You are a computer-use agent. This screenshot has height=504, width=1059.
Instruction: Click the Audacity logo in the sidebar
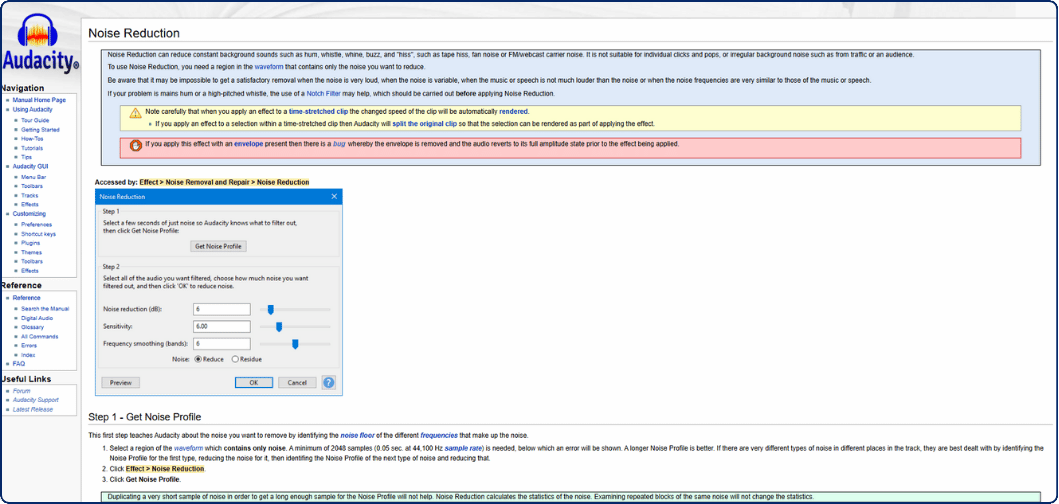click(41, 42)
